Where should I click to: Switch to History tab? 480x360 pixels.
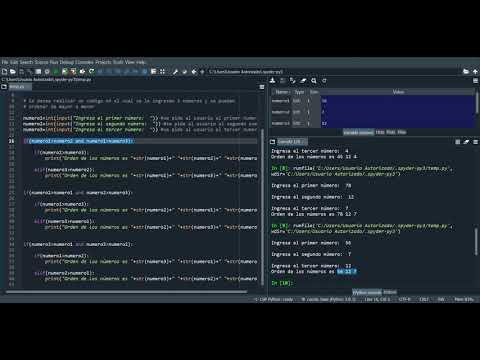pyautogui.click(x=390, y=292)
